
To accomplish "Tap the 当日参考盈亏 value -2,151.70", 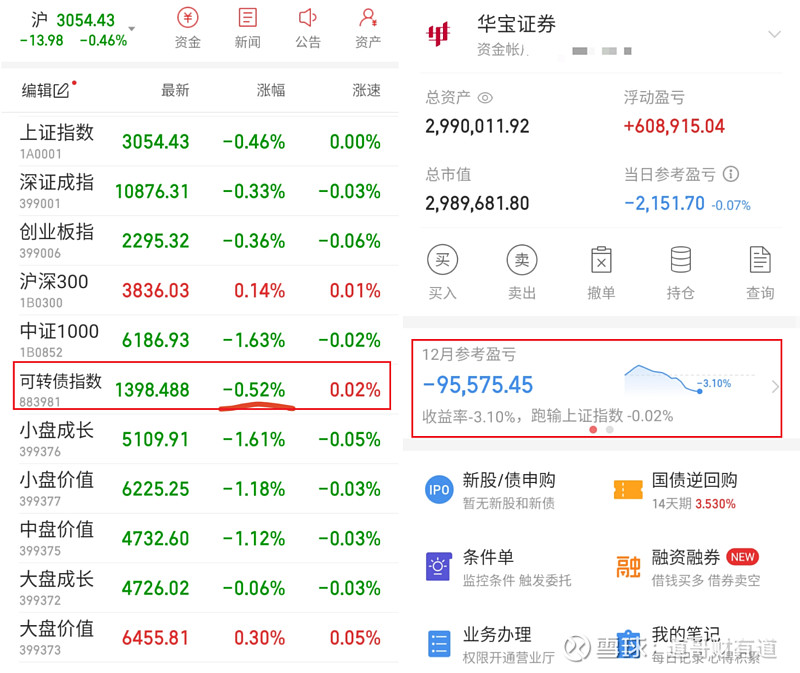I will pos(665,203).
